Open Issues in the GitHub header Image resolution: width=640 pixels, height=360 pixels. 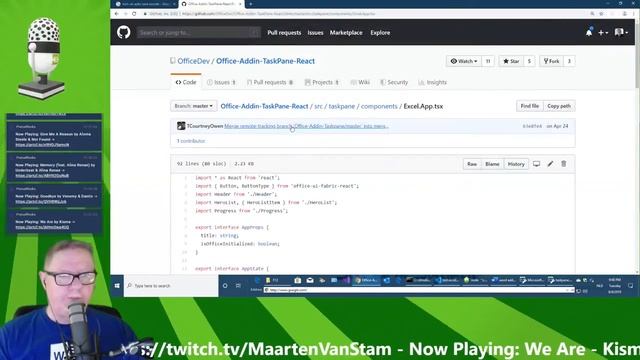point(316,33)
